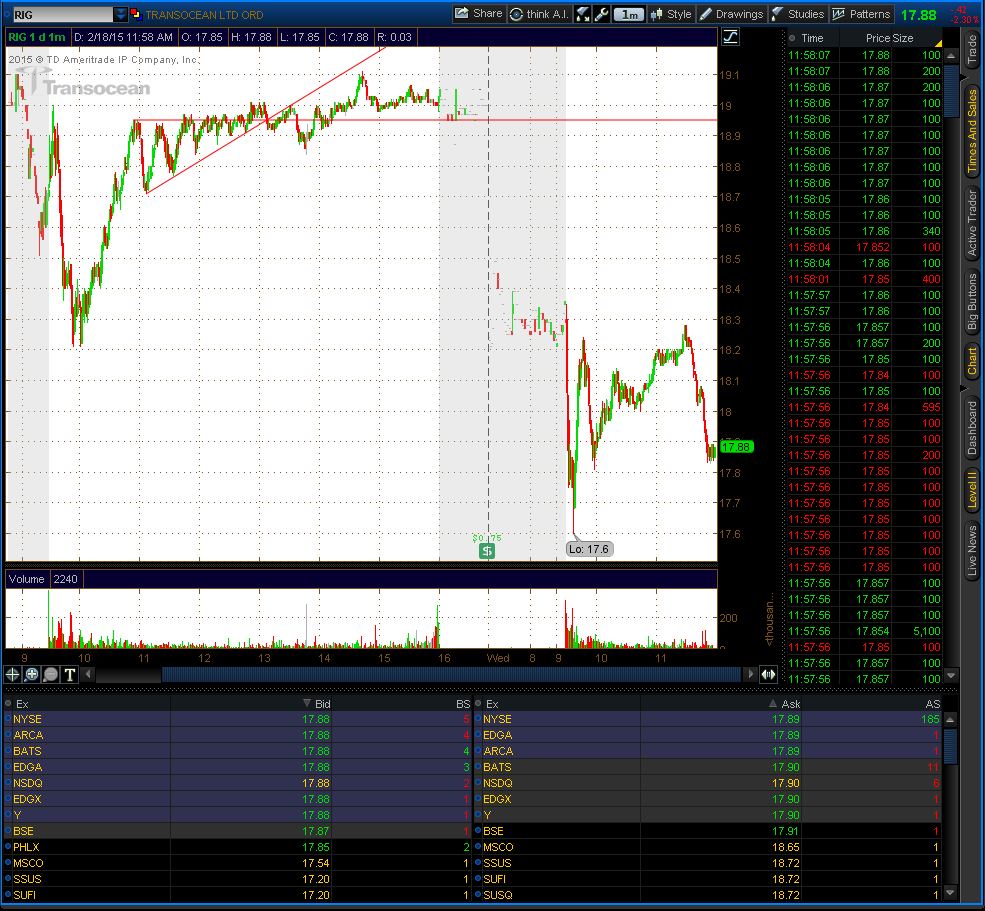Click the zoom in magnifier icon
This screenshot has width=985, height=911.
click(x=31, y=674)
